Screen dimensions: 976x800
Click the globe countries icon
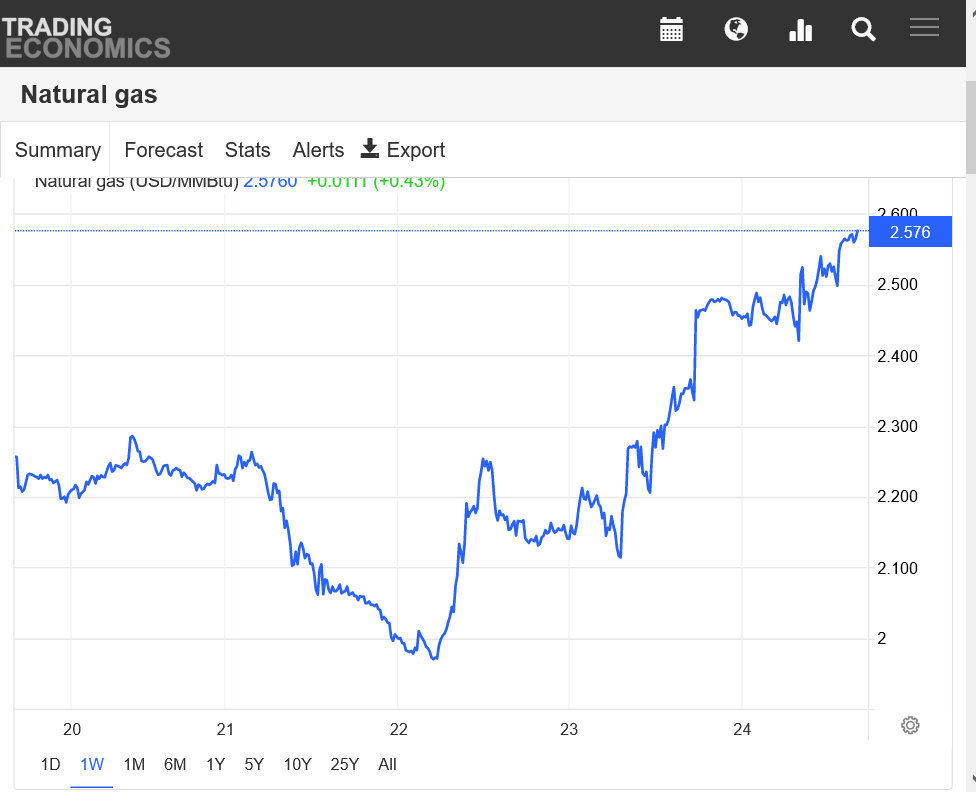click(736, 30)
